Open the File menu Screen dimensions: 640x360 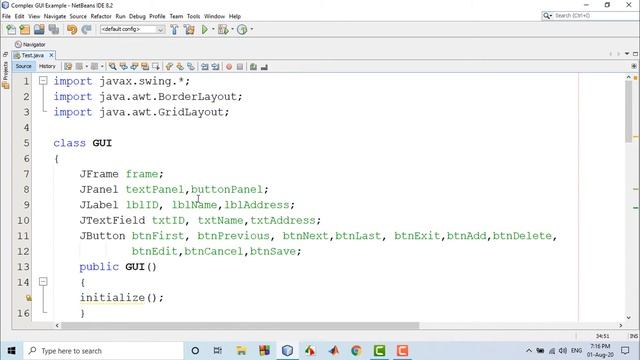point(6,16)
